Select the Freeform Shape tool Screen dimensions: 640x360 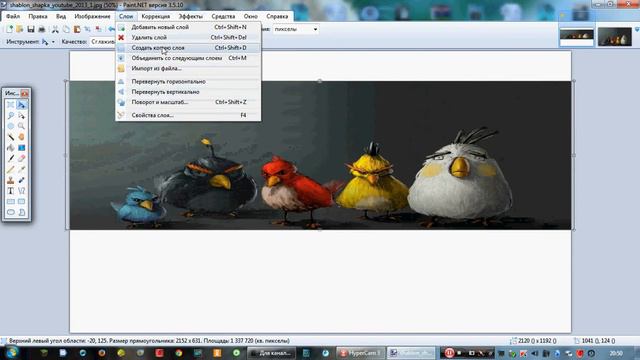point(21,212)
